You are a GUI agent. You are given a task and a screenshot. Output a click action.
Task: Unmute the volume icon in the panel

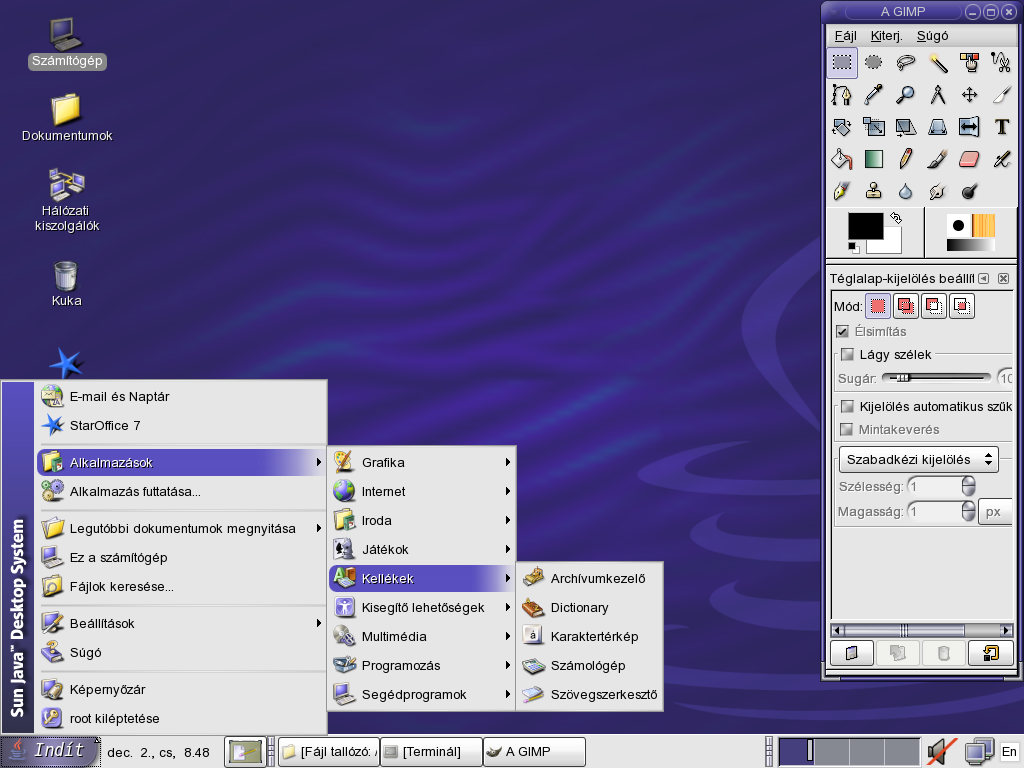[941, 752]
